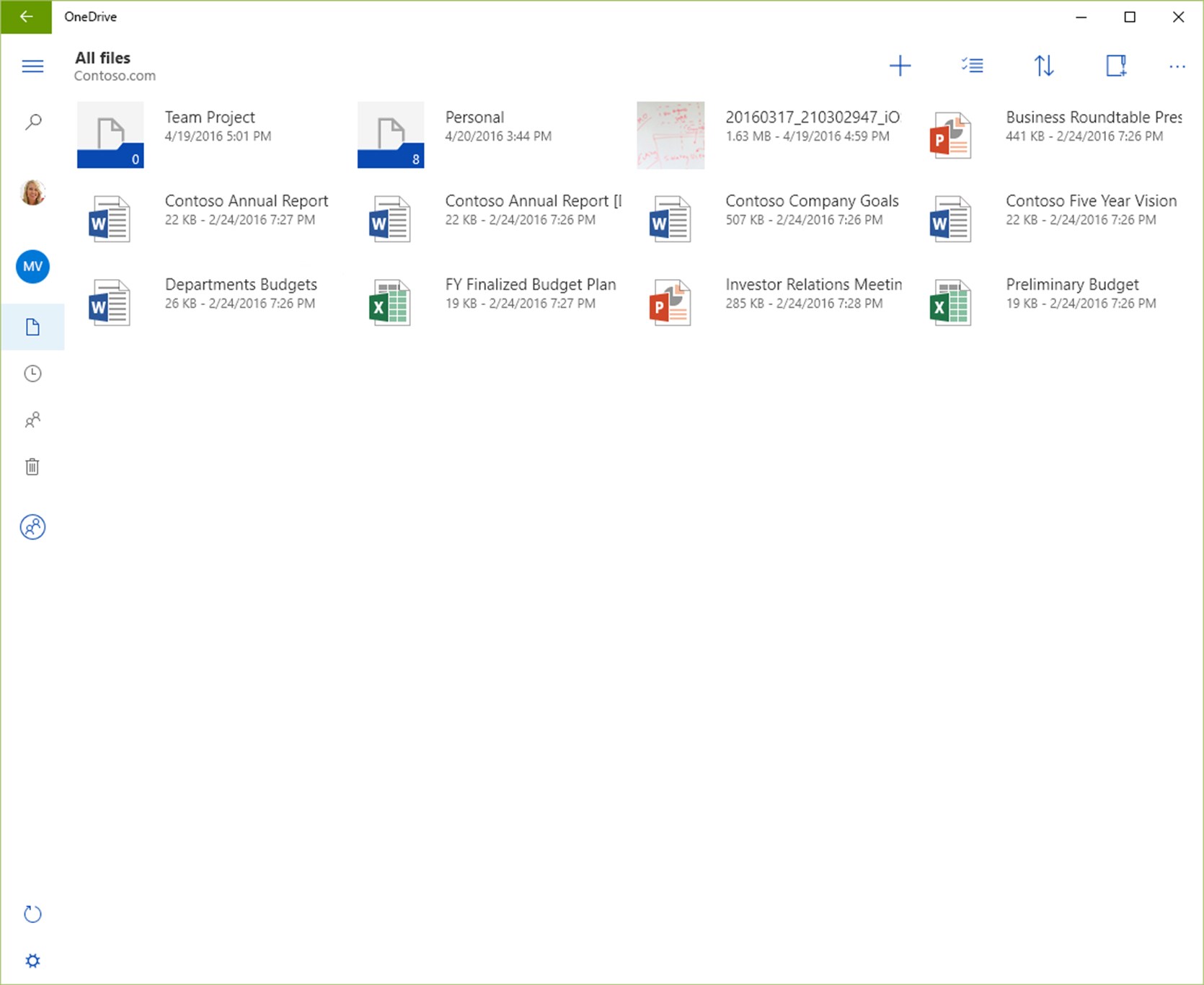Open the sort options arrows

coord(1045,66)
